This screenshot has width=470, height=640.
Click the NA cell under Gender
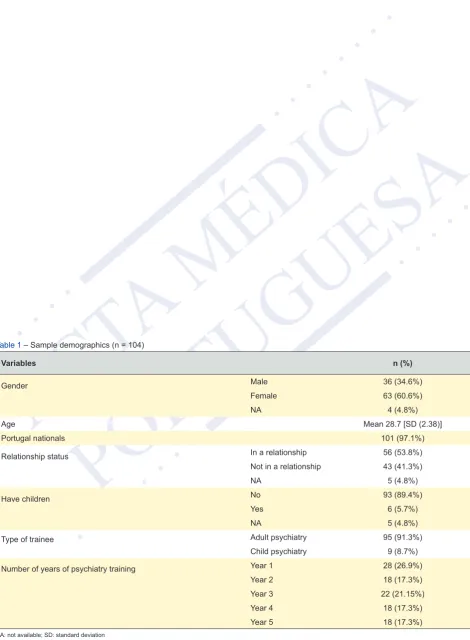click(256, 410)
